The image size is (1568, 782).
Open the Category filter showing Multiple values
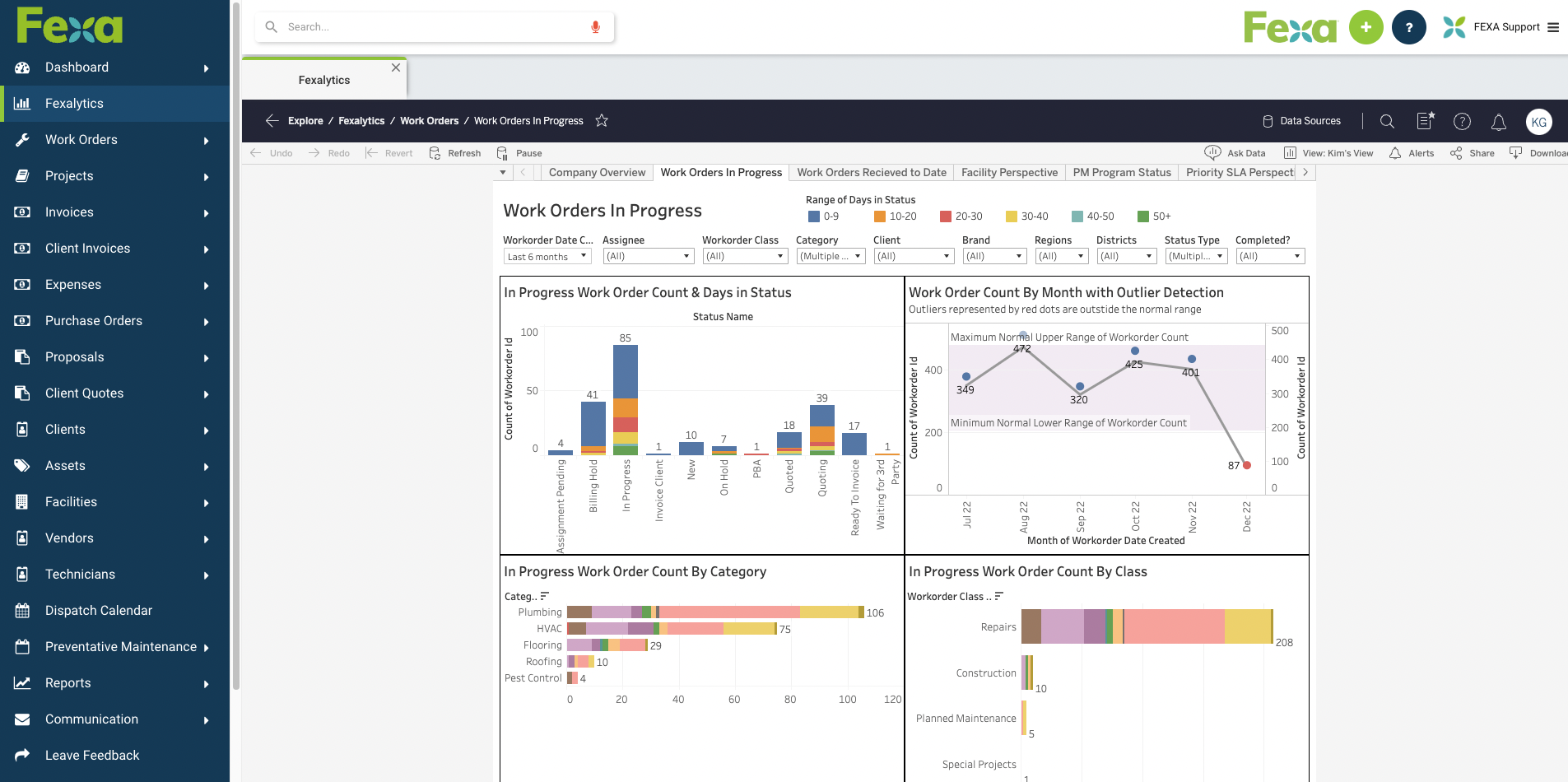[x=830, y=256]
